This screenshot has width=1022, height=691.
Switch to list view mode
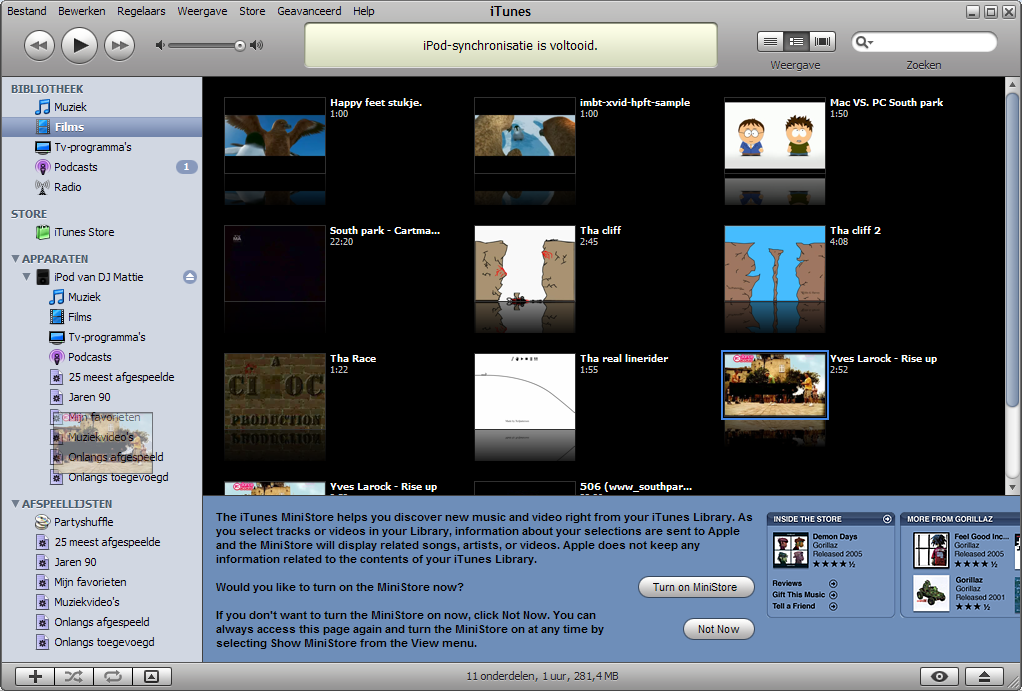(770, 42)
